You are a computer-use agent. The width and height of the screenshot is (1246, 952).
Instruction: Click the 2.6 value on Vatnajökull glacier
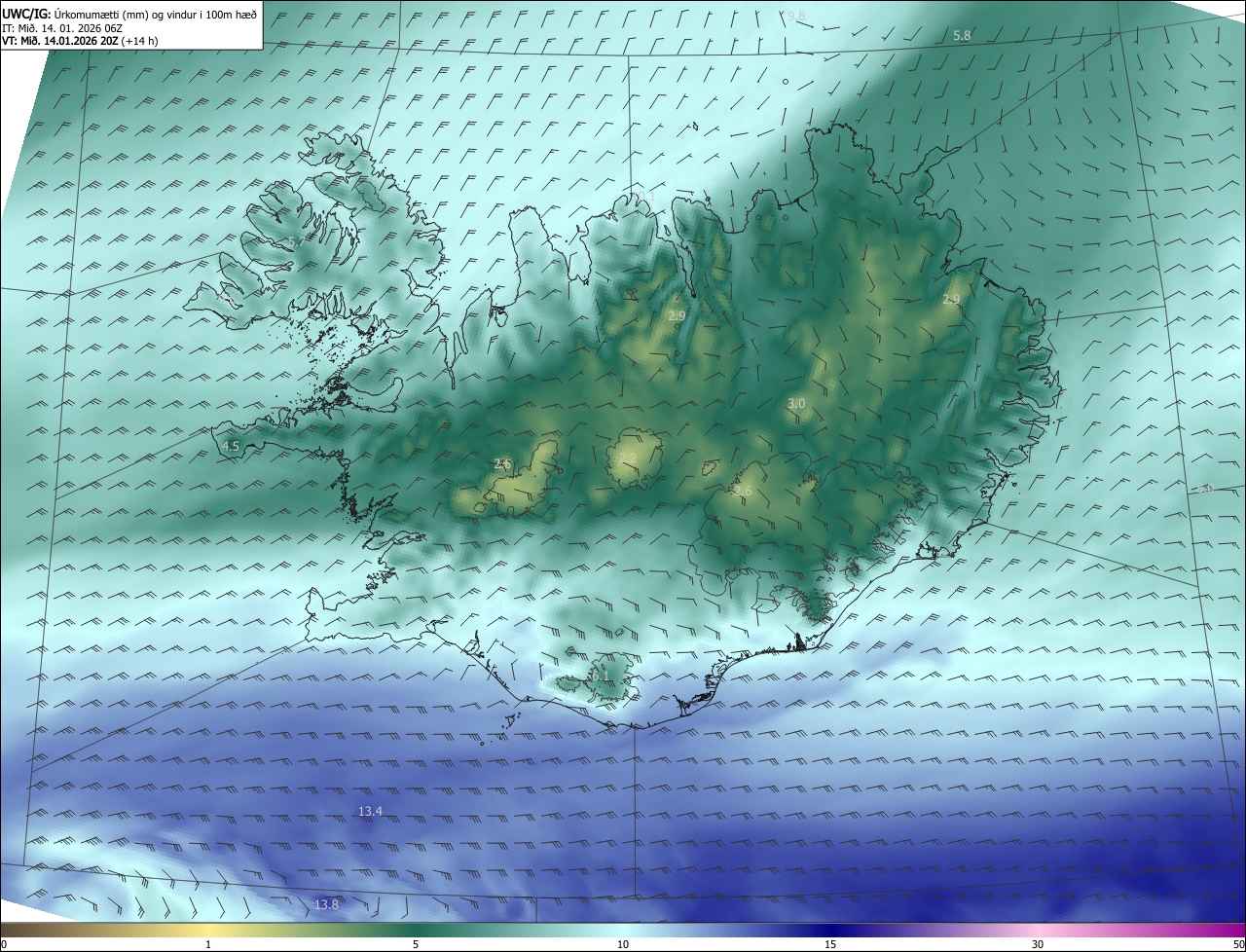click(743, 492)
